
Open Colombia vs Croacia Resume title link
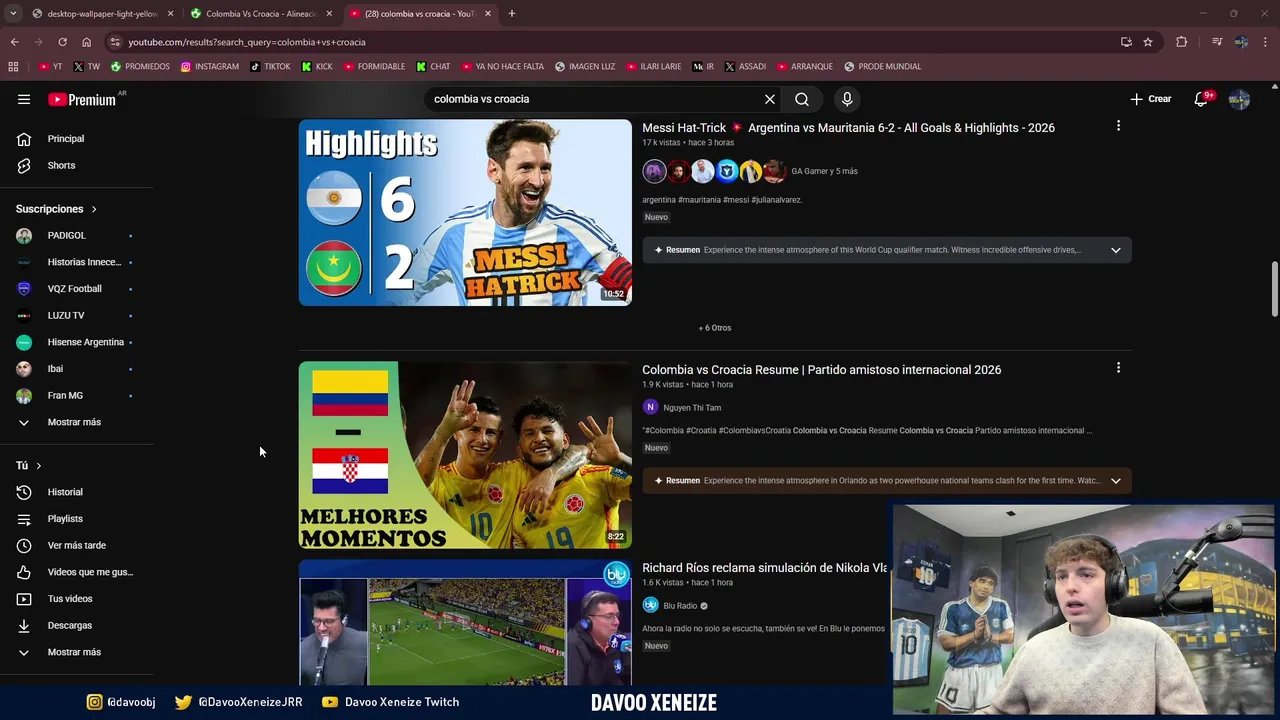(x=821, y=370)
